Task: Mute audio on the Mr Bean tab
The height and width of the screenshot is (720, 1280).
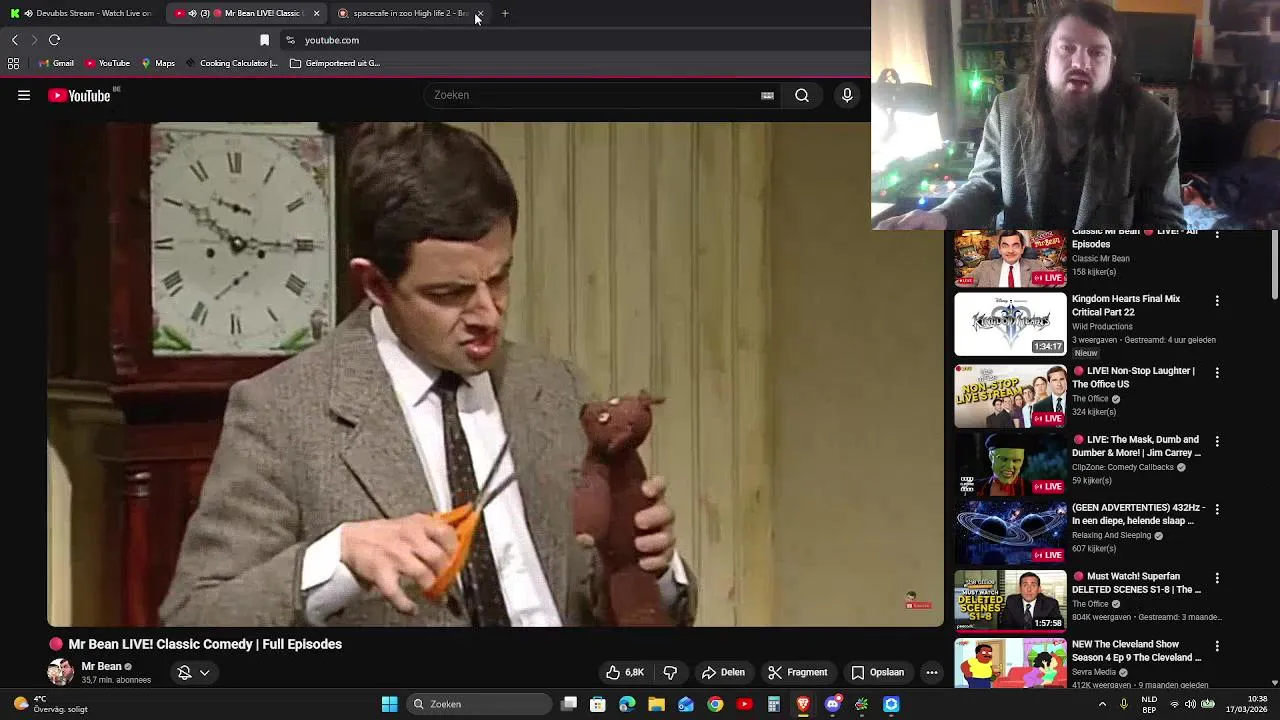Action: coord(192,13)
